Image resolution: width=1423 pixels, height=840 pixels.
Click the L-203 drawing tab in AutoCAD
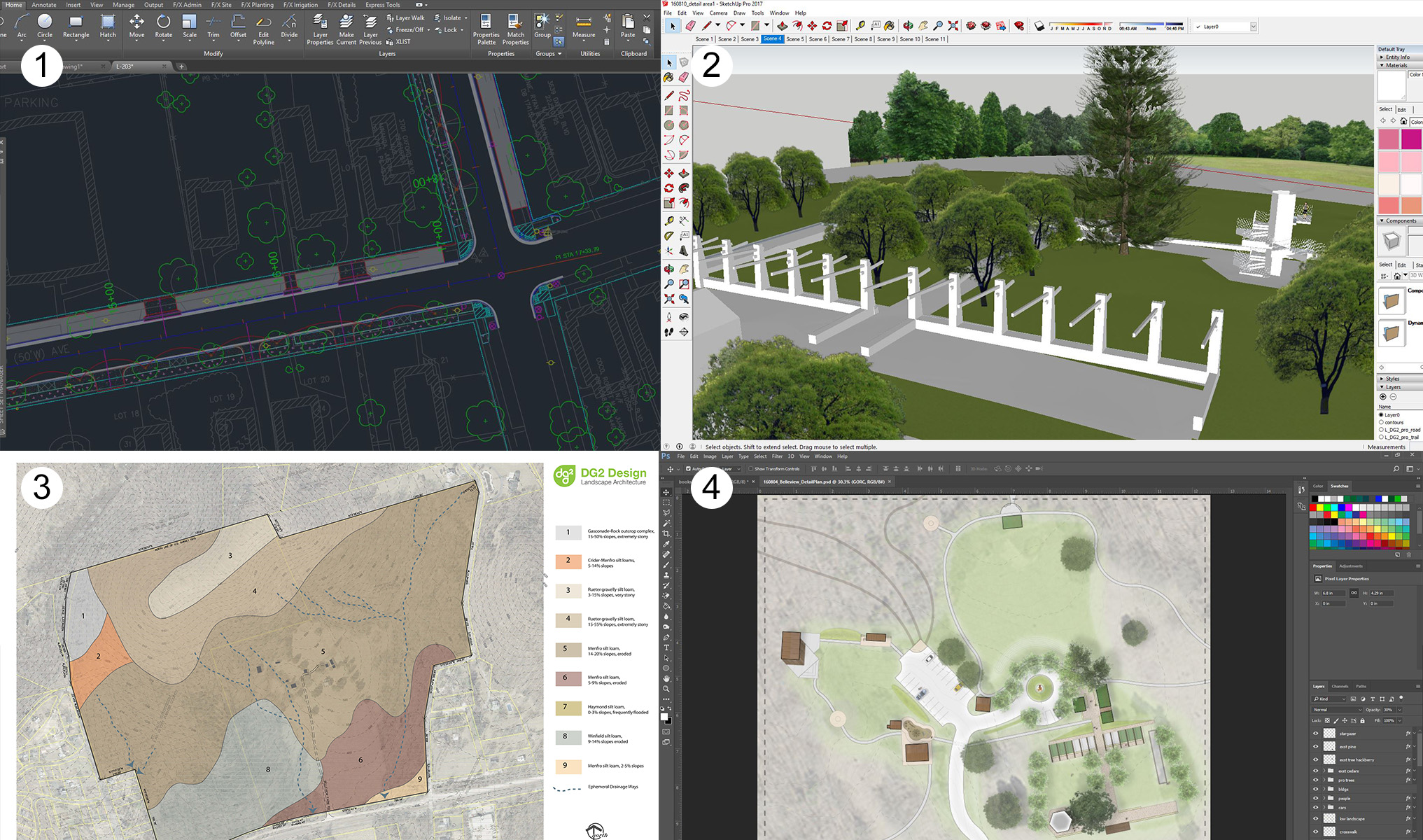(139, 66)
